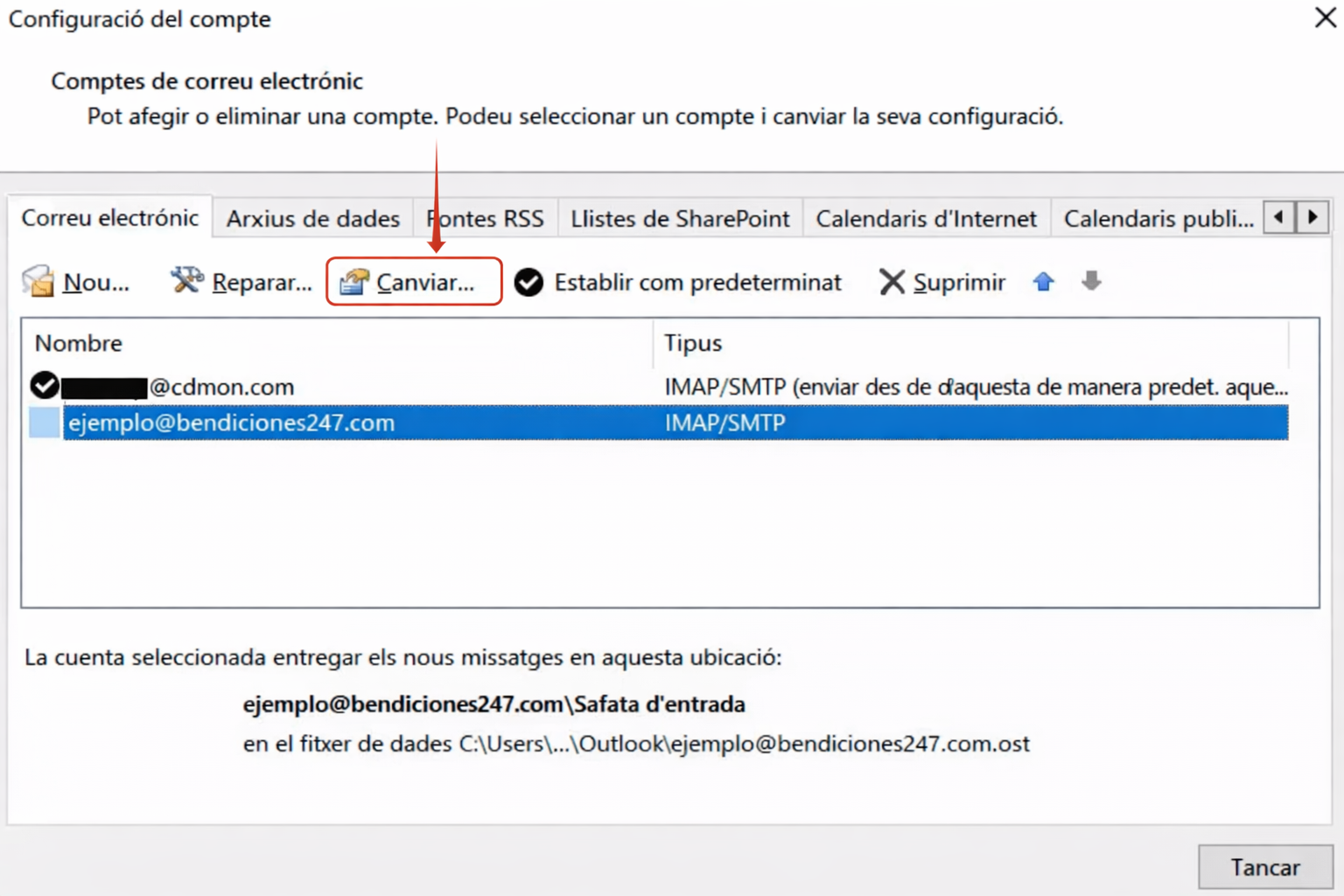Select the Llistes de SharePoint tab
The height and width of the screenshot is (896, 1344).
pyautogui.click(x=680, y=218)
